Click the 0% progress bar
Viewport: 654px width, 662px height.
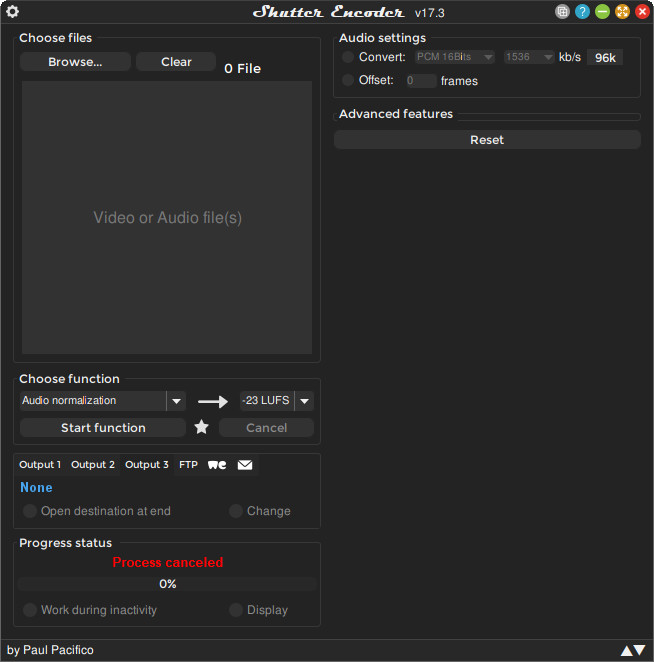(x=167, y=584)
